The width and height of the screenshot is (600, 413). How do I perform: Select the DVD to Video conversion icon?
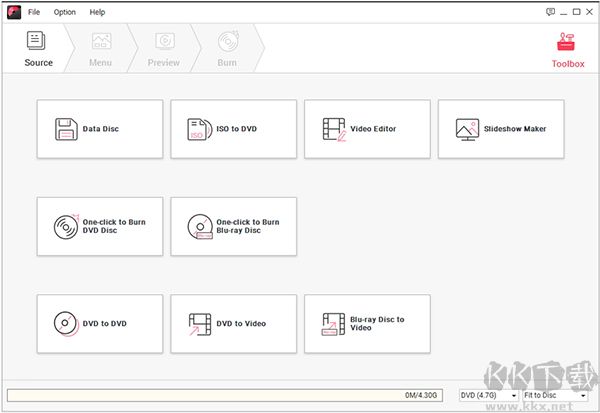pos(200,325)
